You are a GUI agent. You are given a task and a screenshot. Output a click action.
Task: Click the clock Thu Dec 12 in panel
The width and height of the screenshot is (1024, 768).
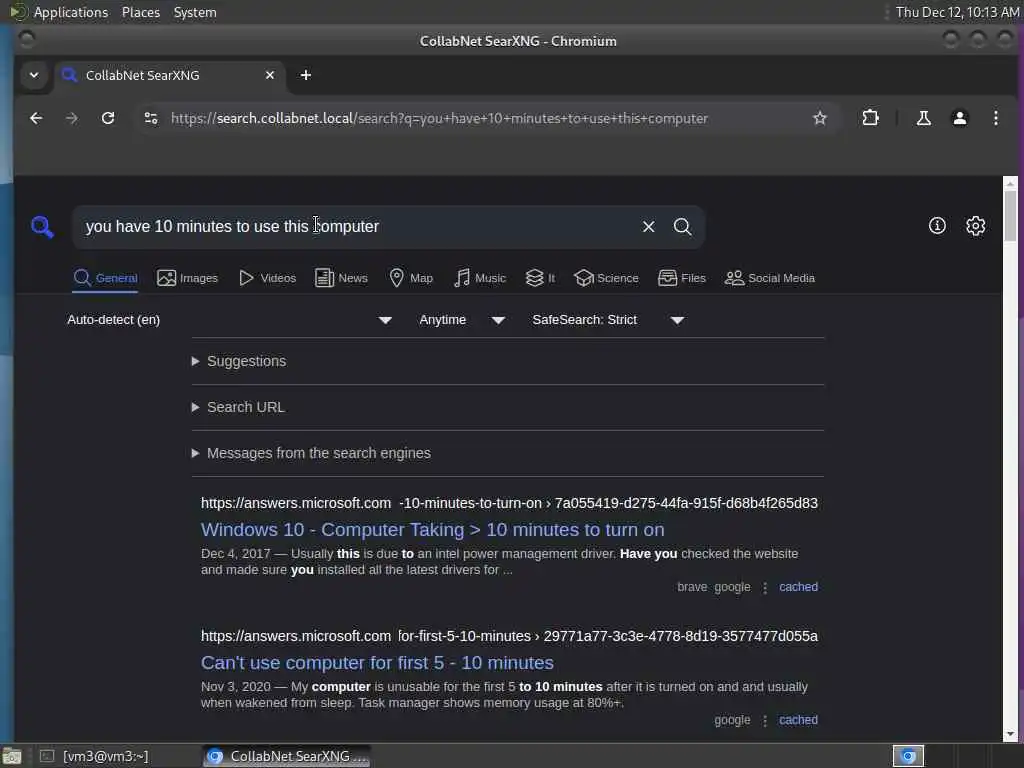point(957,12)
